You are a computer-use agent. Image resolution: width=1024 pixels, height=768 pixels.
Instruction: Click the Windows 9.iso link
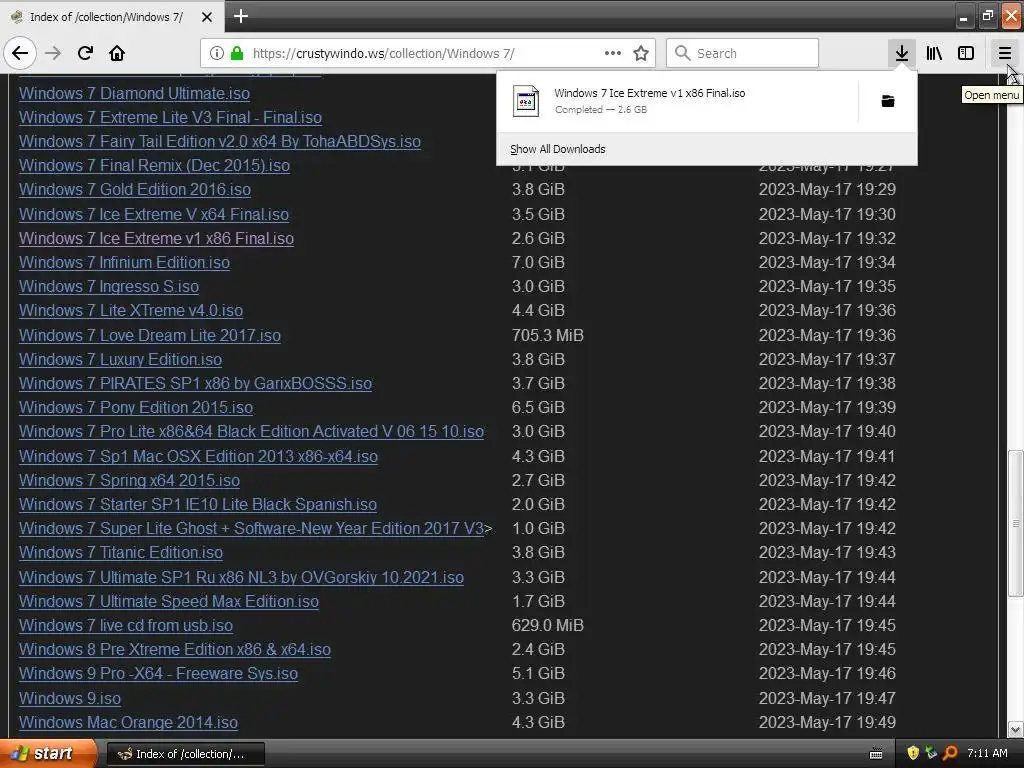[70, 698]
